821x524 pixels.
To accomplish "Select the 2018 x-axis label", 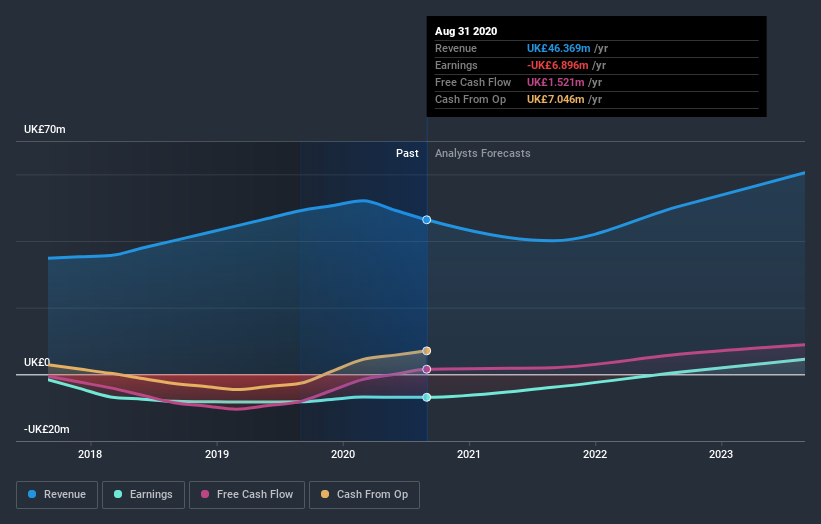I will (90, 454).
